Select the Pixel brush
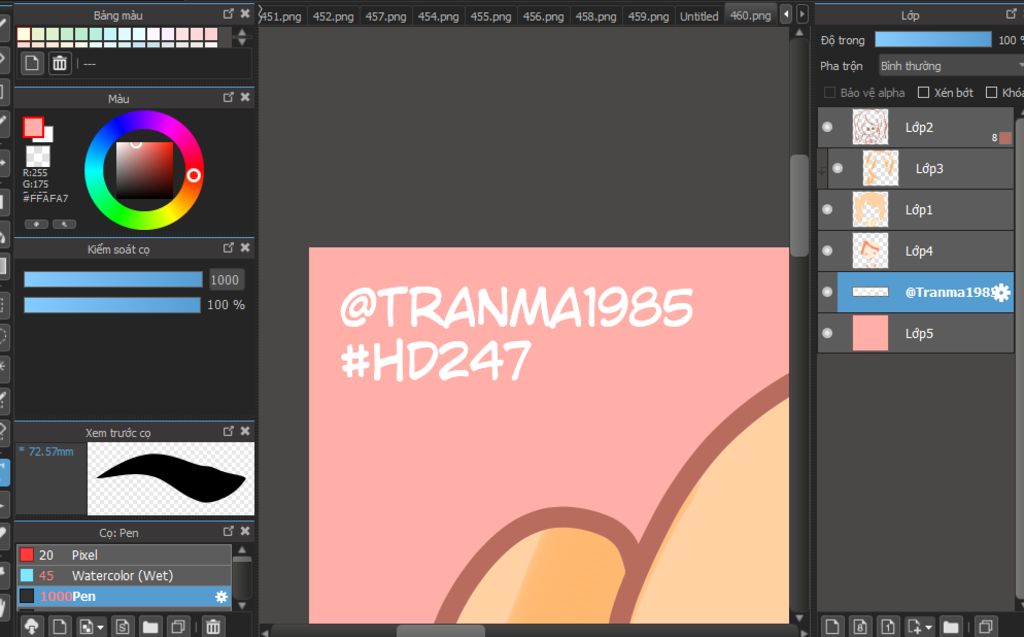 (x=124, y=555)
